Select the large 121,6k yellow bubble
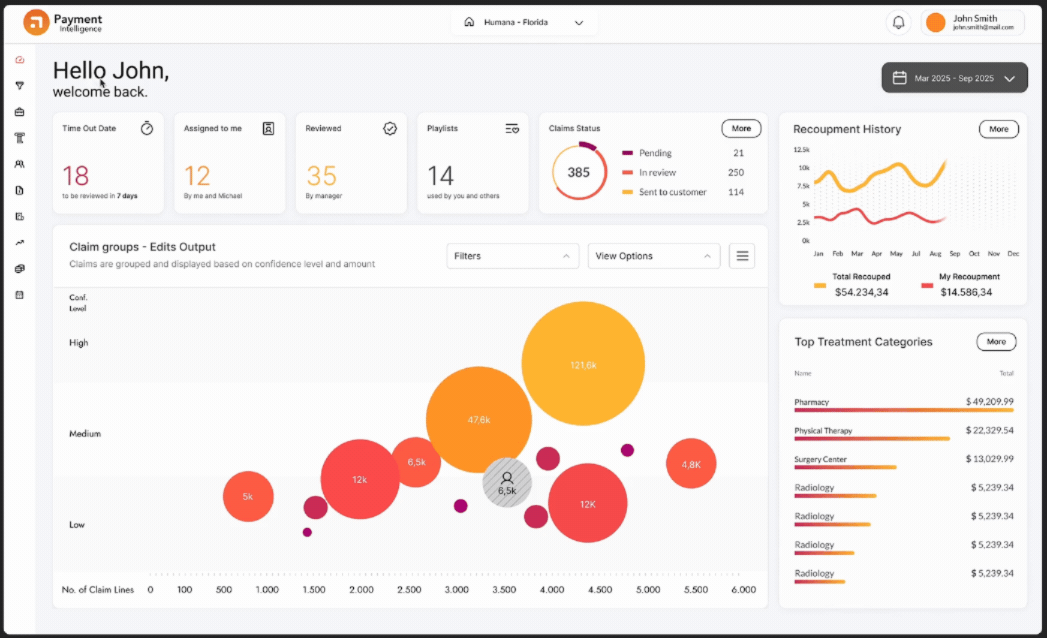1047x638 pixels. pyautogui.click(x=583, y=364)
